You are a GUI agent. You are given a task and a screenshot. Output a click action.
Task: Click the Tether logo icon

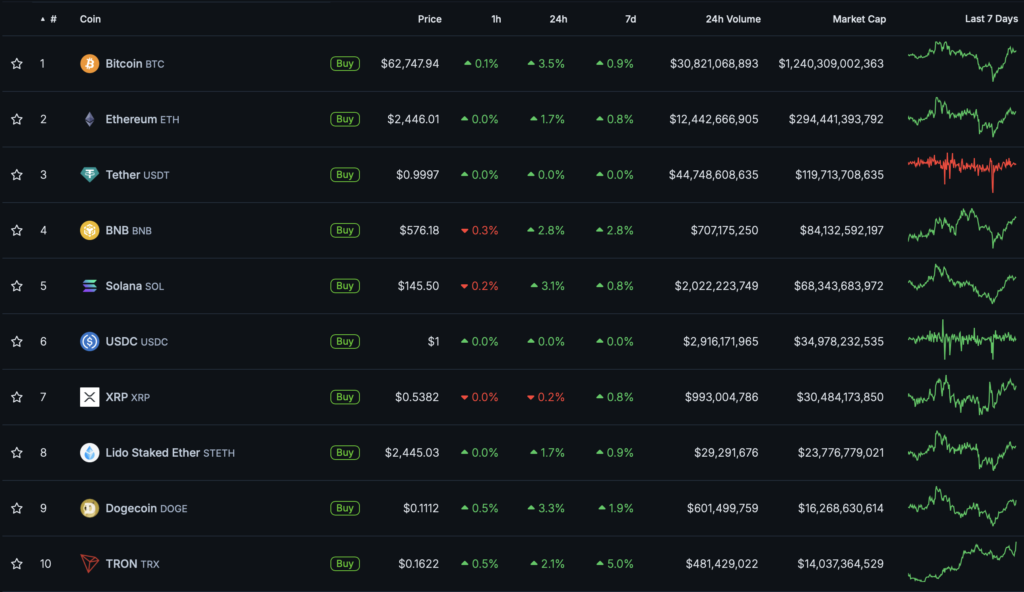click(x=90, y=175)
